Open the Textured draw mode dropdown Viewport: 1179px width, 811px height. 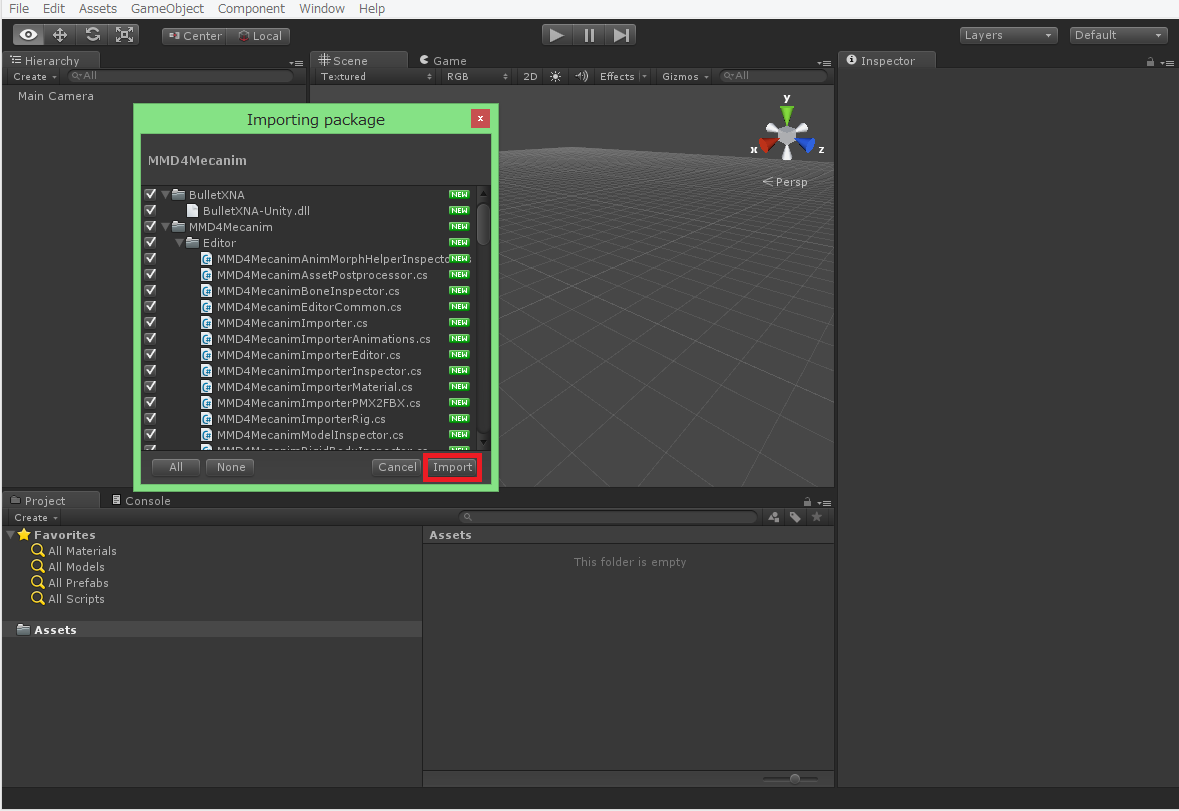point(376,77)
